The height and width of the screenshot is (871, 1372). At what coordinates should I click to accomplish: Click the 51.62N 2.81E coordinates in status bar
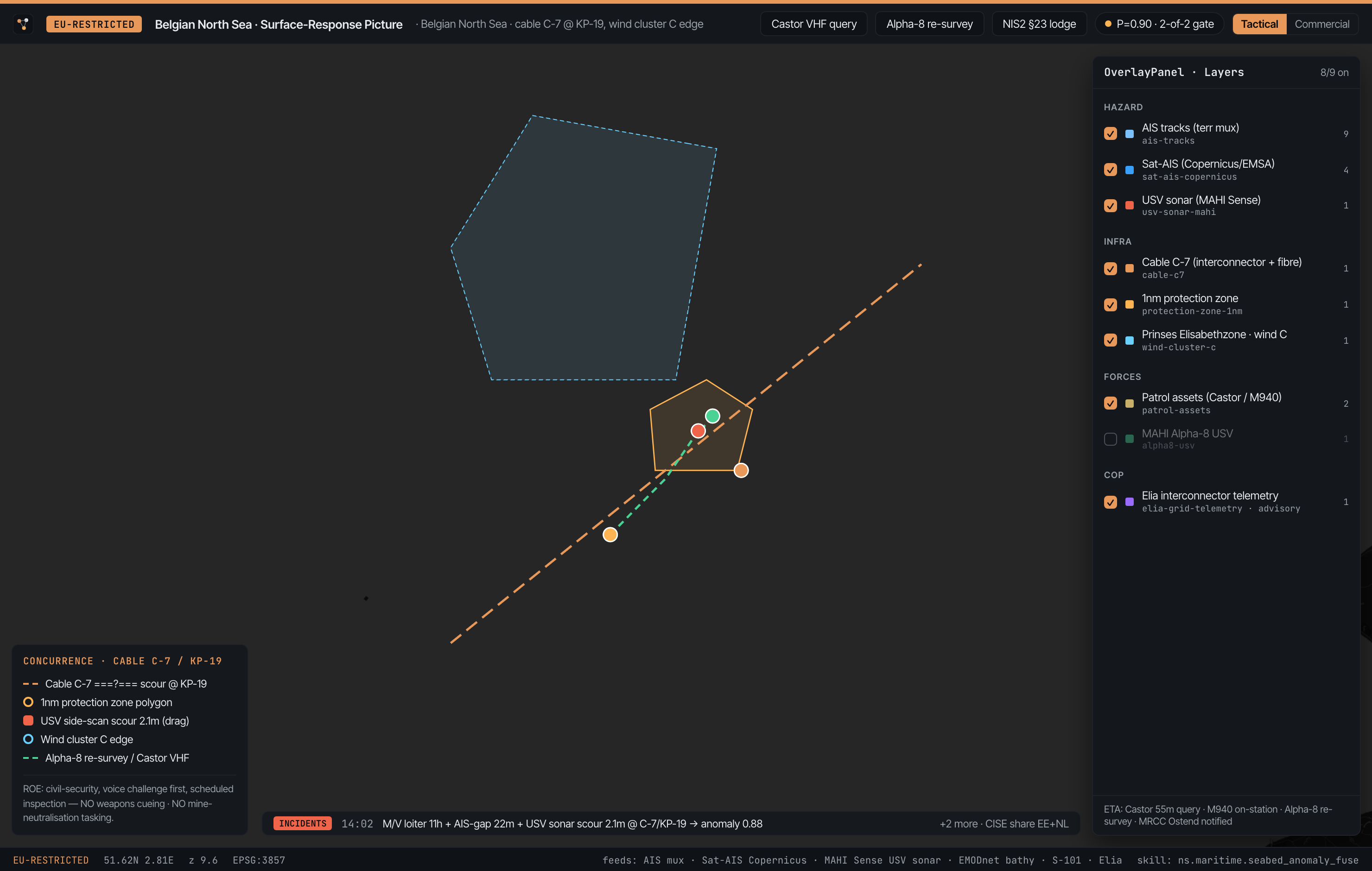pyautogui.click(x=139, y=860)
